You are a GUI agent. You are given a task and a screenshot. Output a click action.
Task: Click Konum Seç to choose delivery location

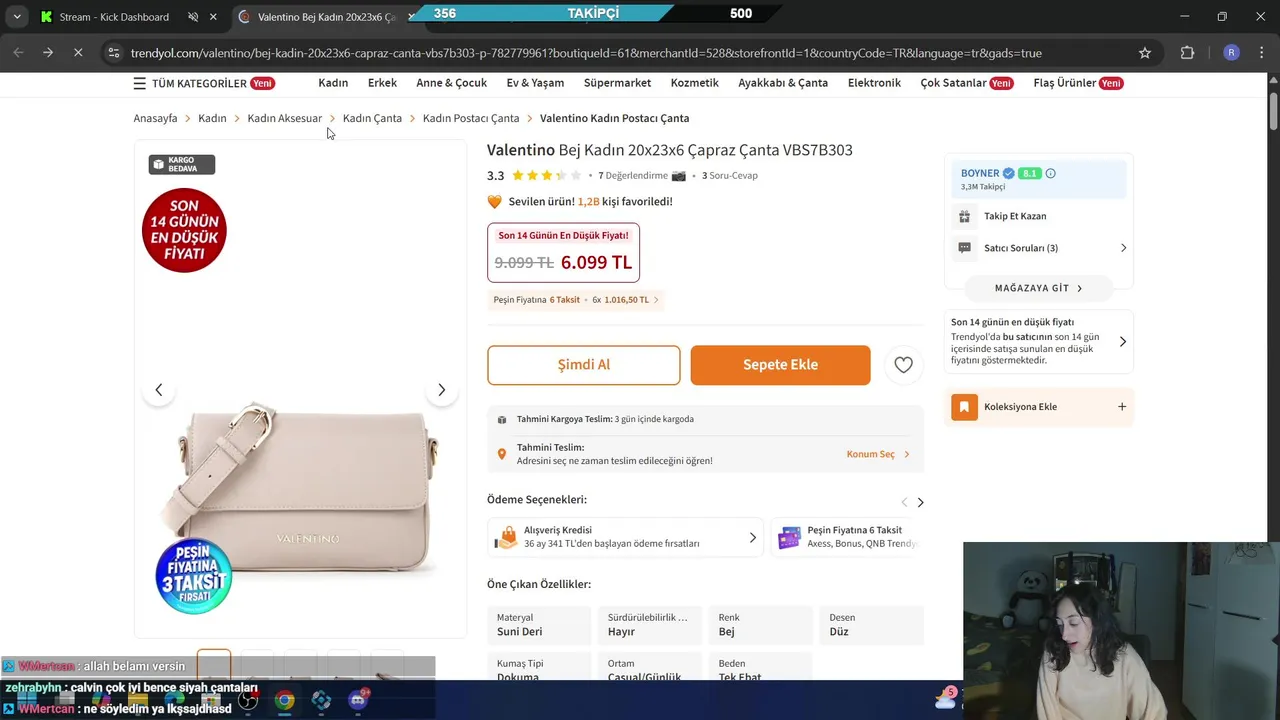click(878, 454)
